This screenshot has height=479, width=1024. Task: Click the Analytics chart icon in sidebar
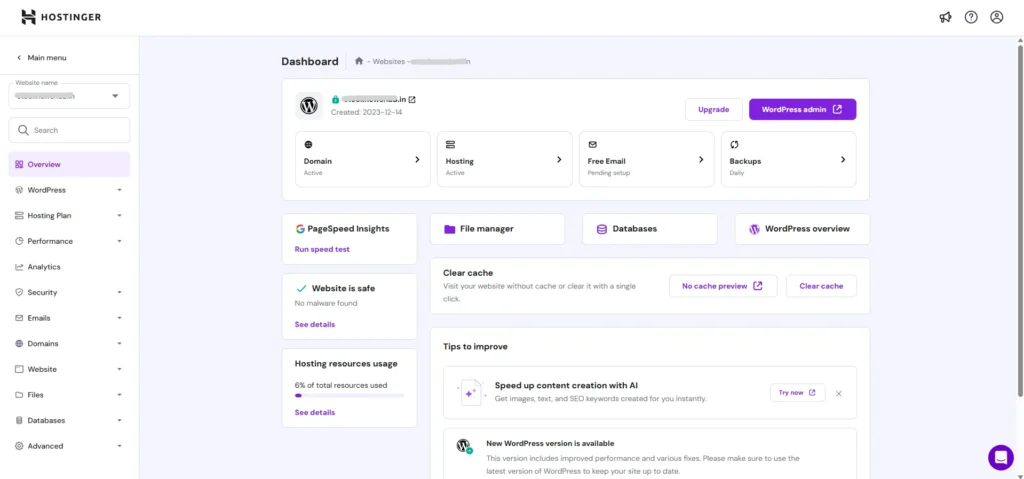19,267
